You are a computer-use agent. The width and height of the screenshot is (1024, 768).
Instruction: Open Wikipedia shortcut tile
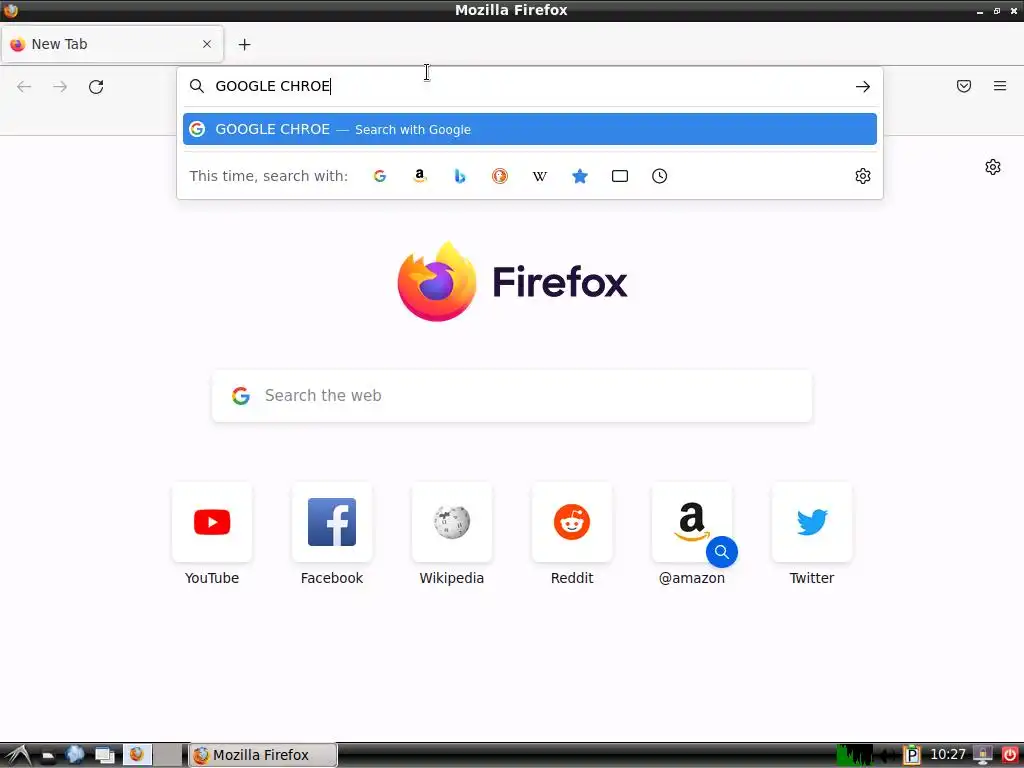tap(452, 522)
